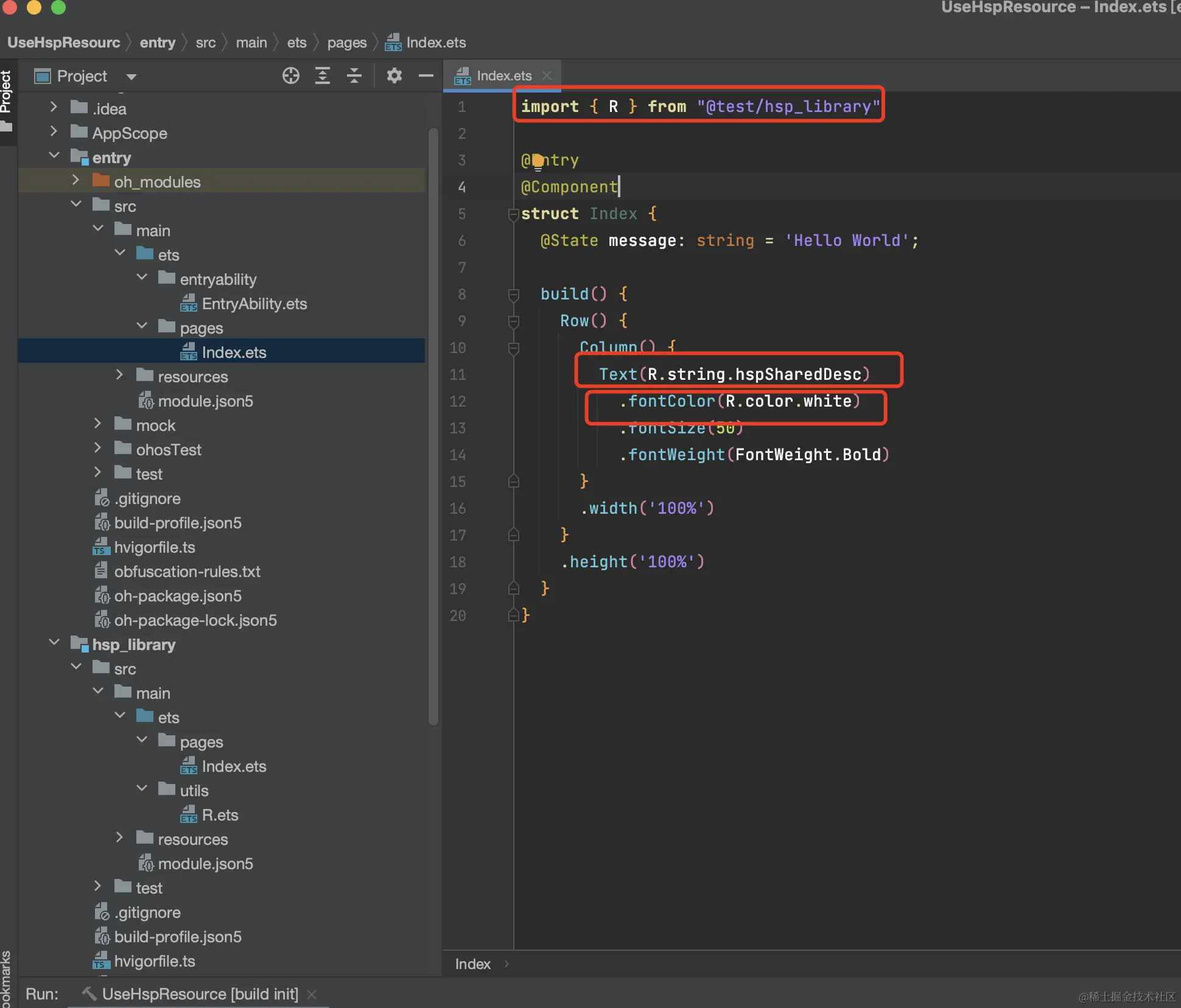The image size is (1181, 1008).
Task: Click UseHspResourc in the breadcrumb
Action: (64, 43)
